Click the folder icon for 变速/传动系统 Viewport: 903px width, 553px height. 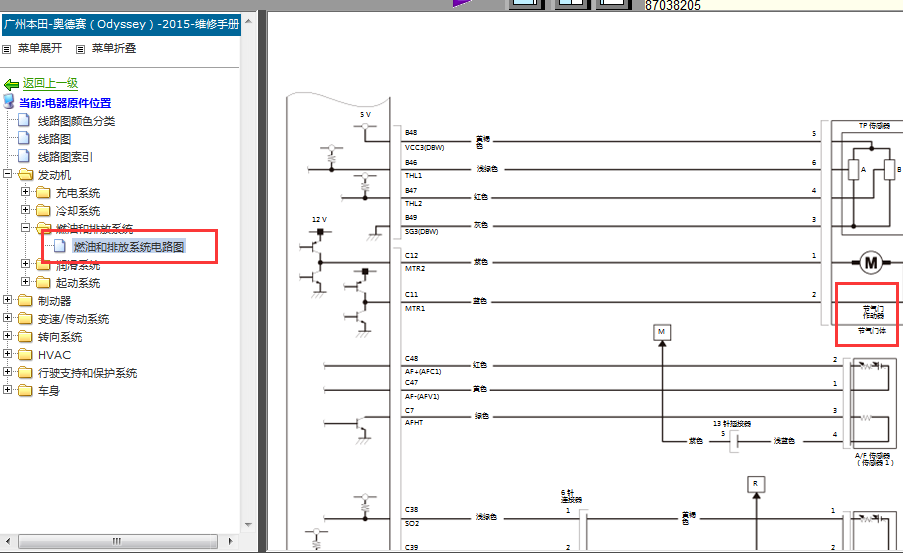pyautogui.click(x=25, y=318)
